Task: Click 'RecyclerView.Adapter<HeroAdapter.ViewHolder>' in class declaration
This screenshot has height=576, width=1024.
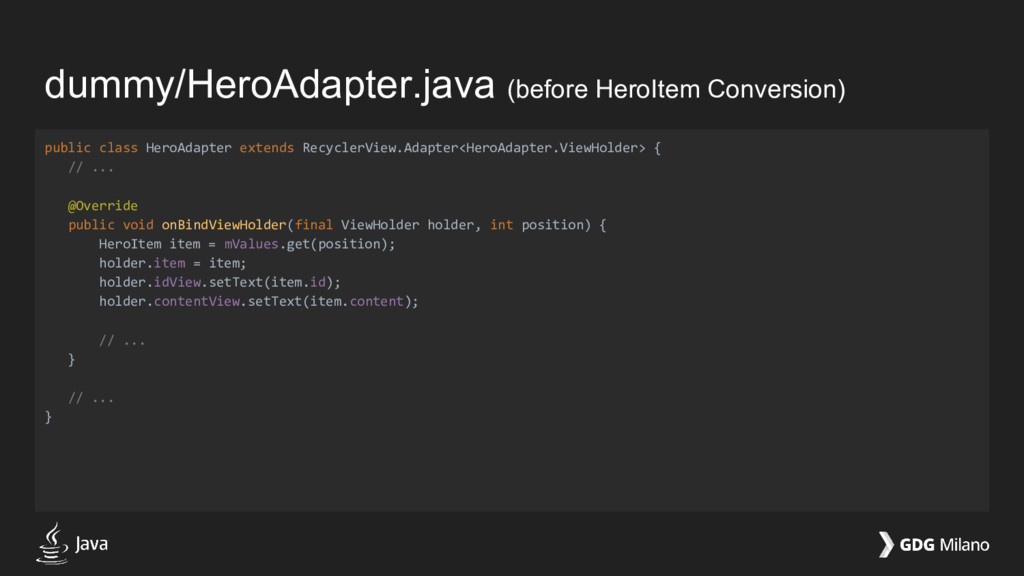Action: 473,148
